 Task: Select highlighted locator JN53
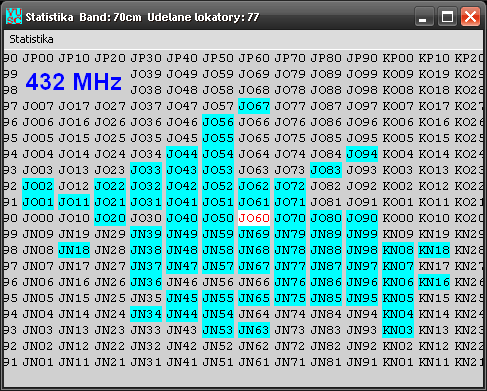pyautogui.click(x=218, y=330)
